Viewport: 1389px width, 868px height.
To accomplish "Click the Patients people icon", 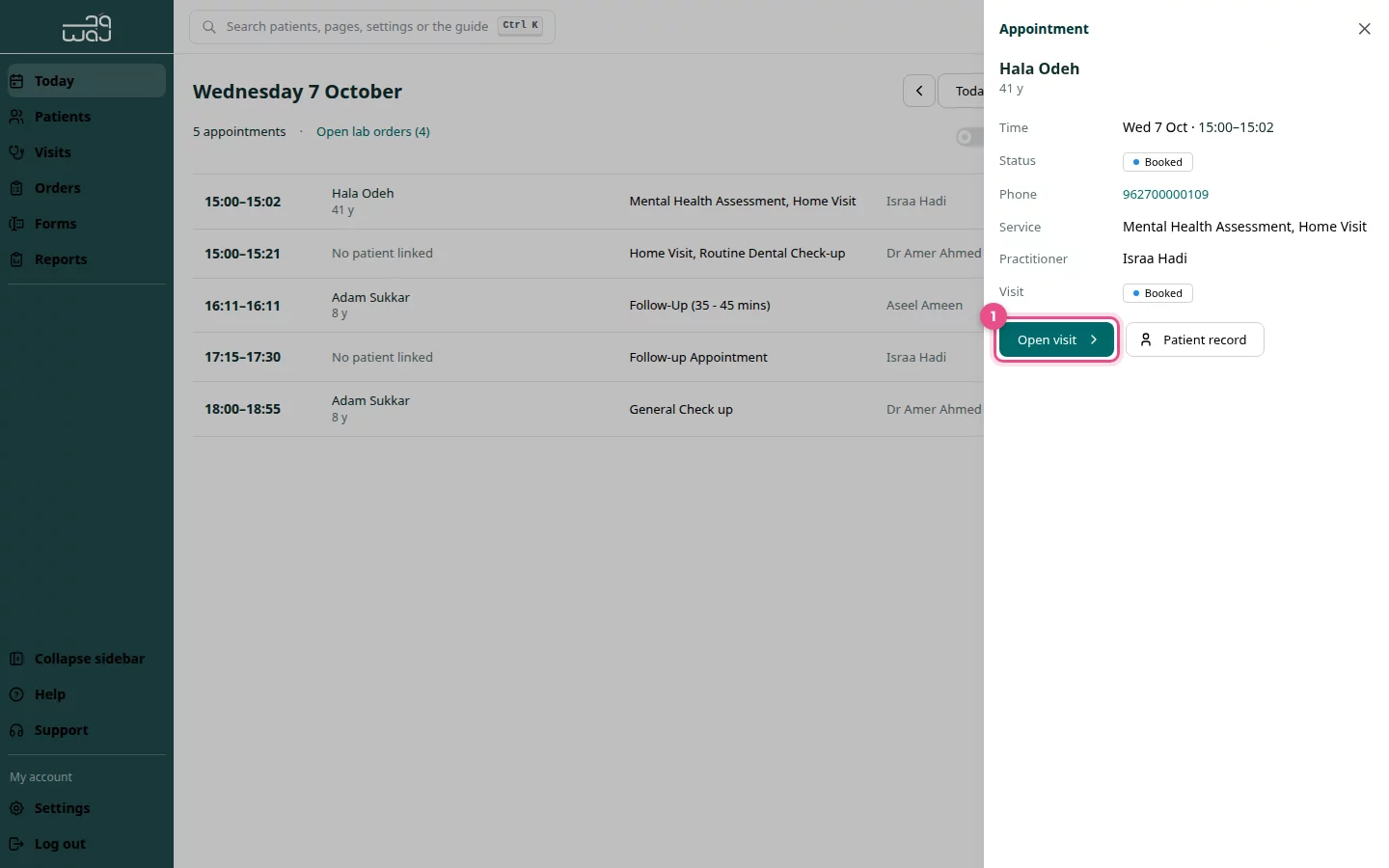I will click(x=16, y=117).
